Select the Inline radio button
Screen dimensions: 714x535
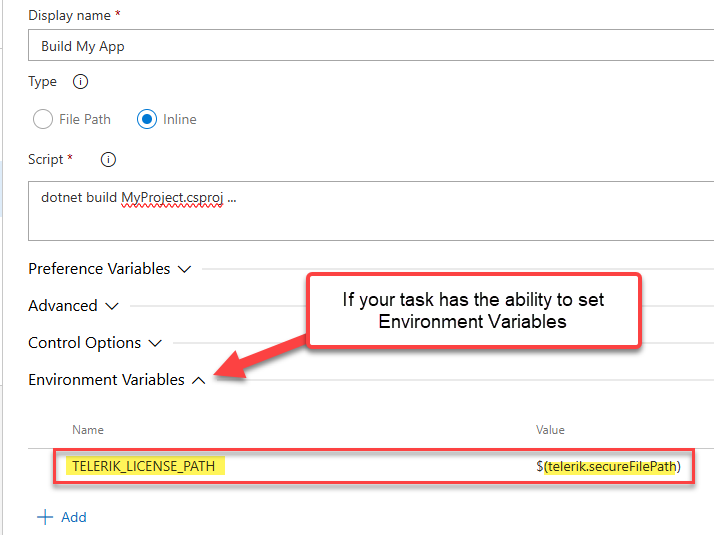click(x=147, y=119)
